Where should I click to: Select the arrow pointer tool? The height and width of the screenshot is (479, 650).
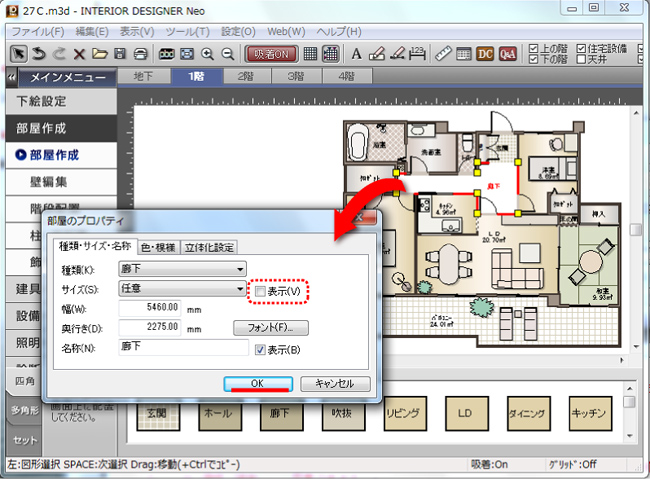pyautogui.click(x=19, y=53)
